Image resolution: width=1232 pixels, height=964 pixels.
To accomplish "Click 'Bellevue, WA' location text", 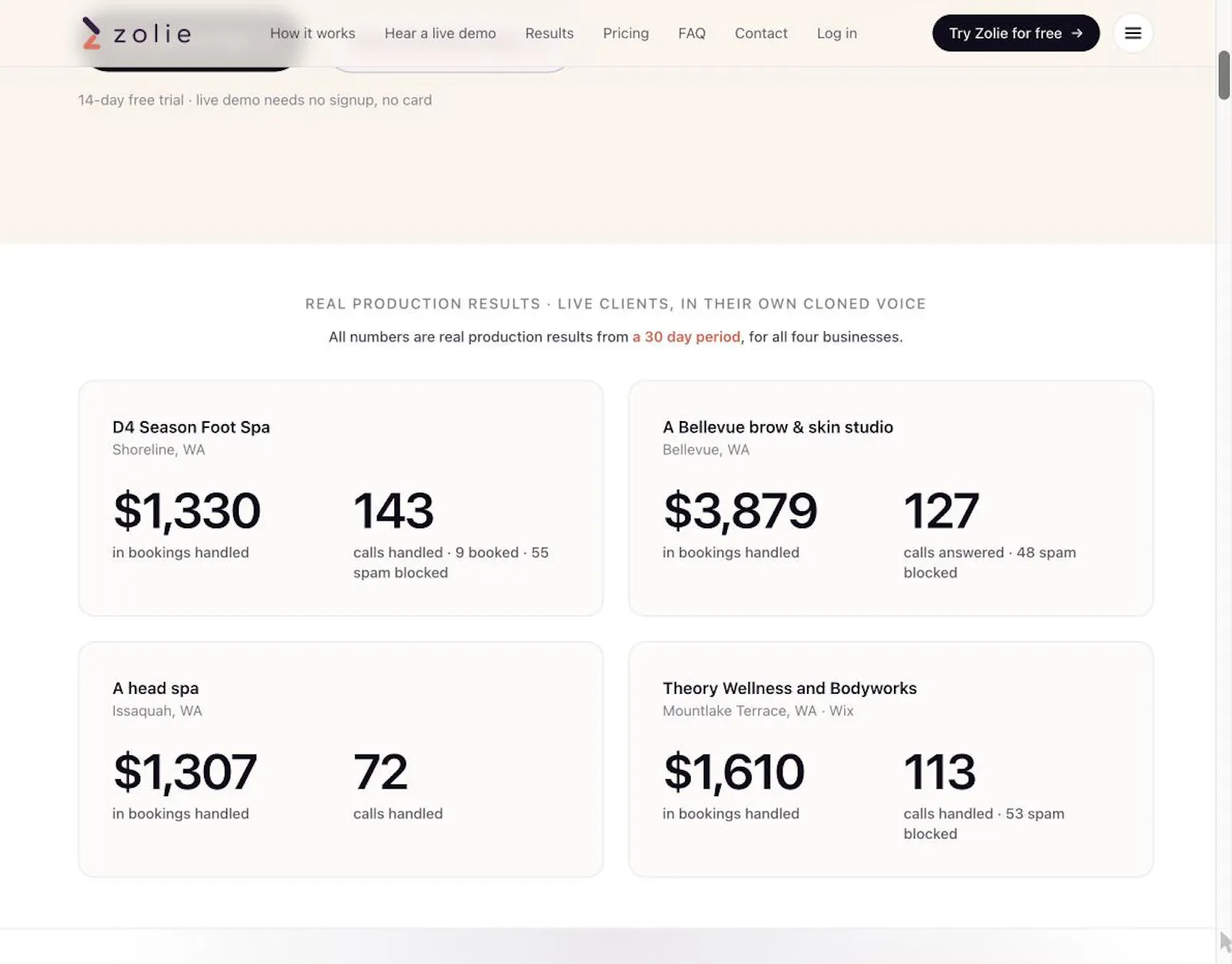I will 705,450.
